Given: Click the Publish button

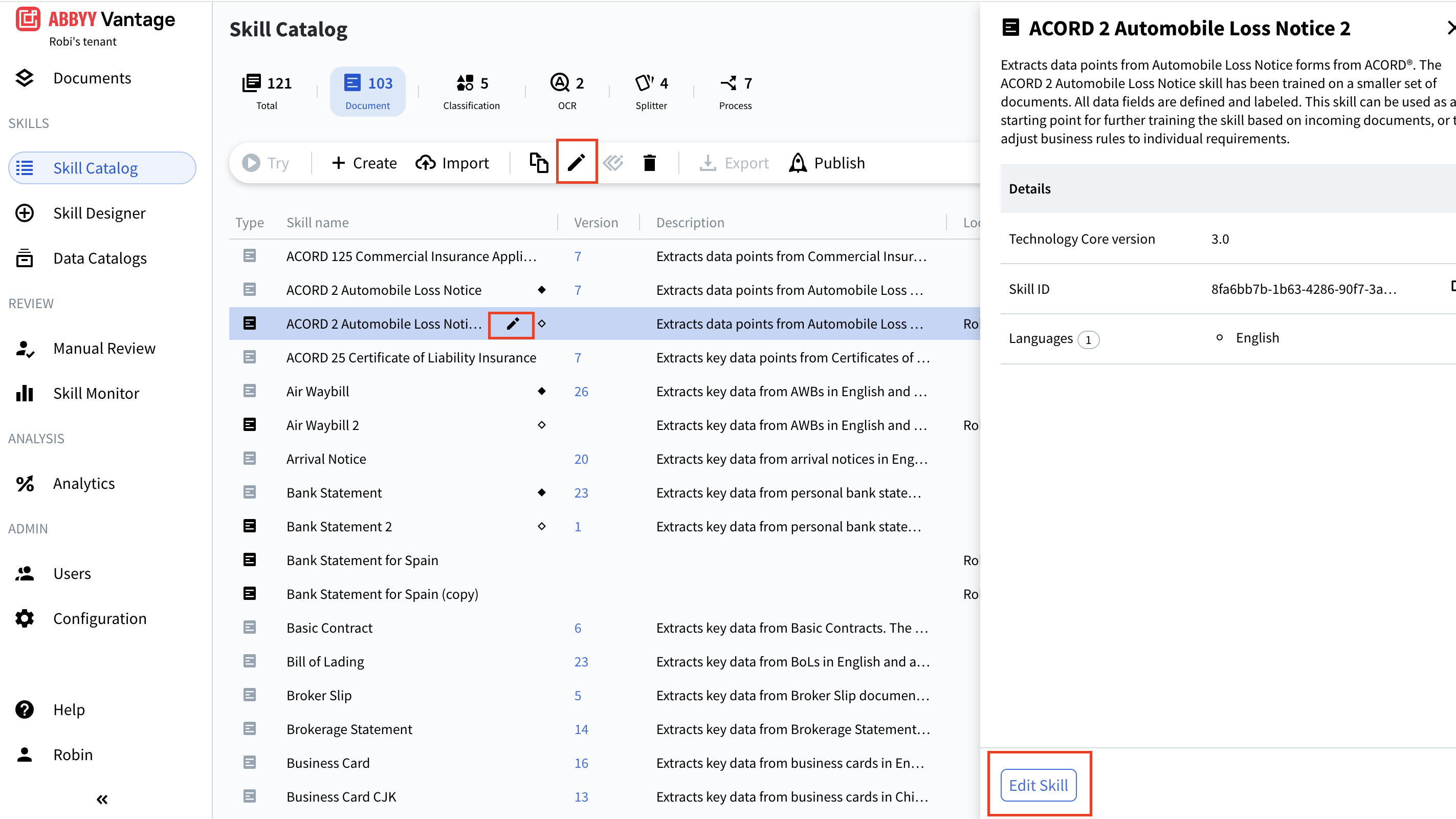Looking at the screenshot, I should (826, 163).
